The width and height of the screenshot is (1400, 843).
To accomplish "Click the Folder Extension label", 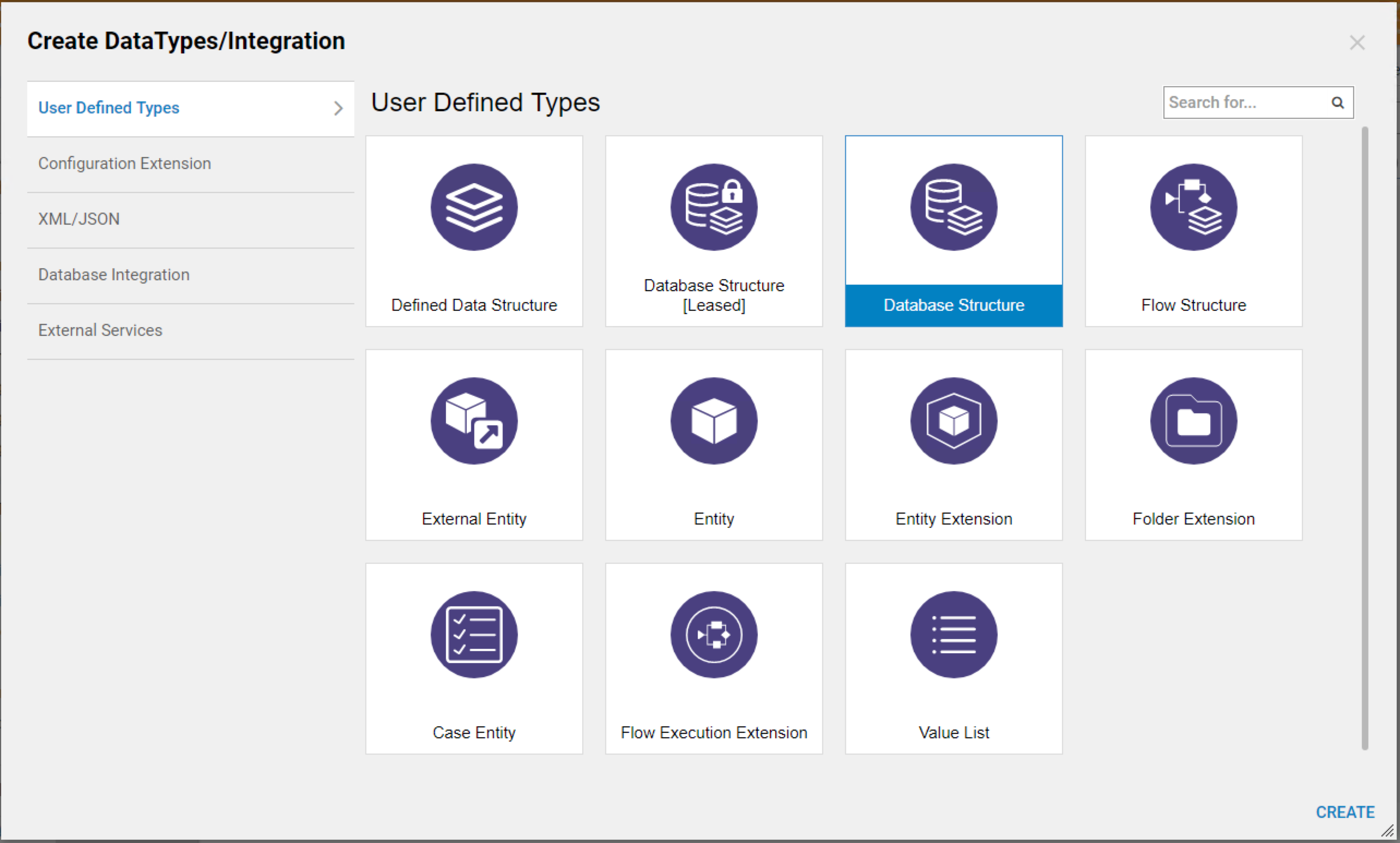I will (1193, 519).
